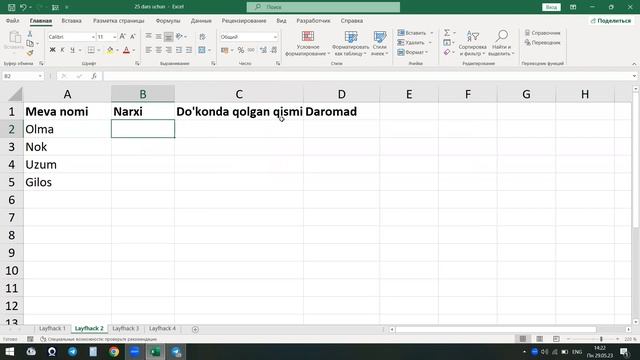Click the Вход sign-in button
640x360 pixels.
[x=551, y=7]
